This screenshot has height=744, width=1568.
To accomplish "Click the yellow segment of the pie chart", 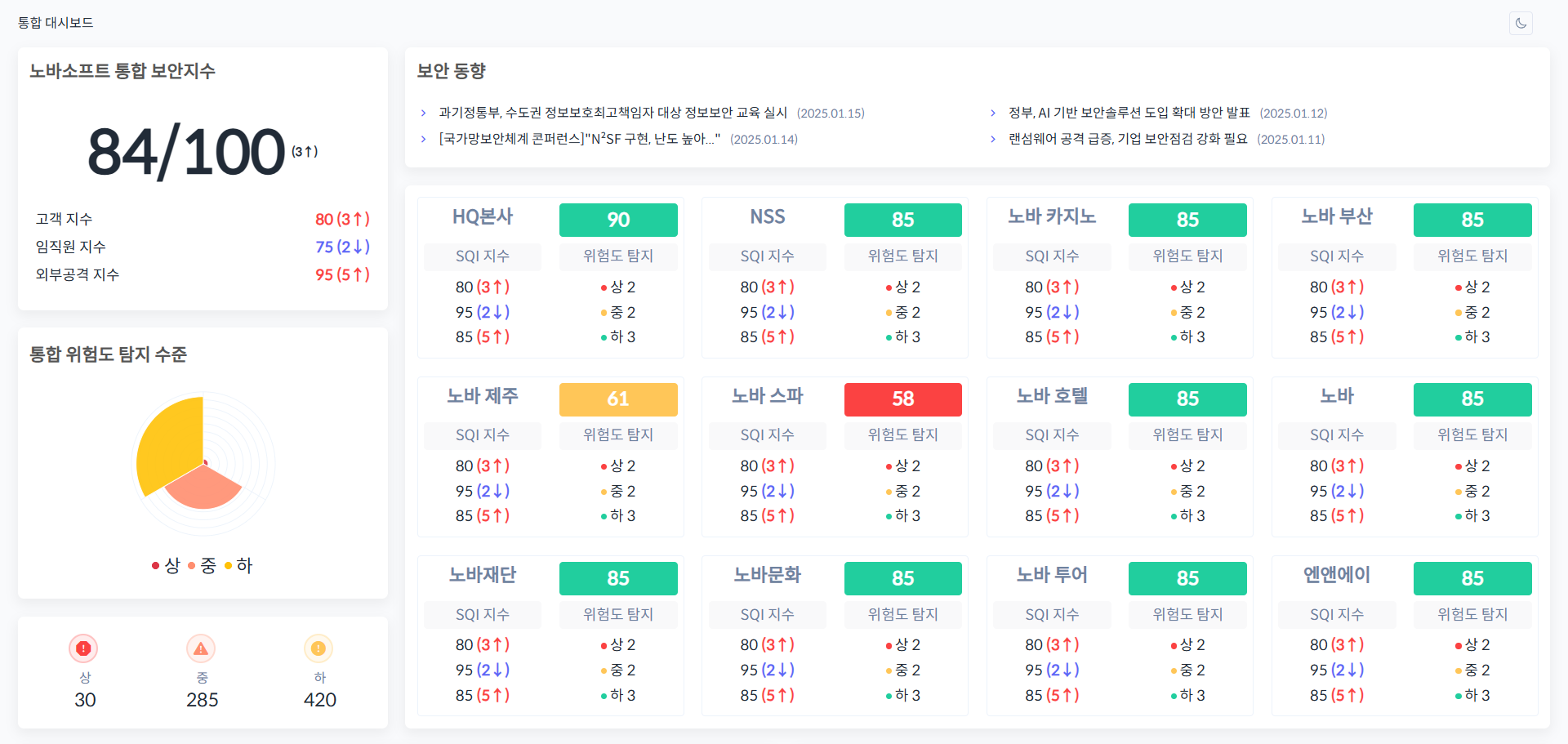I will [167, 445].
